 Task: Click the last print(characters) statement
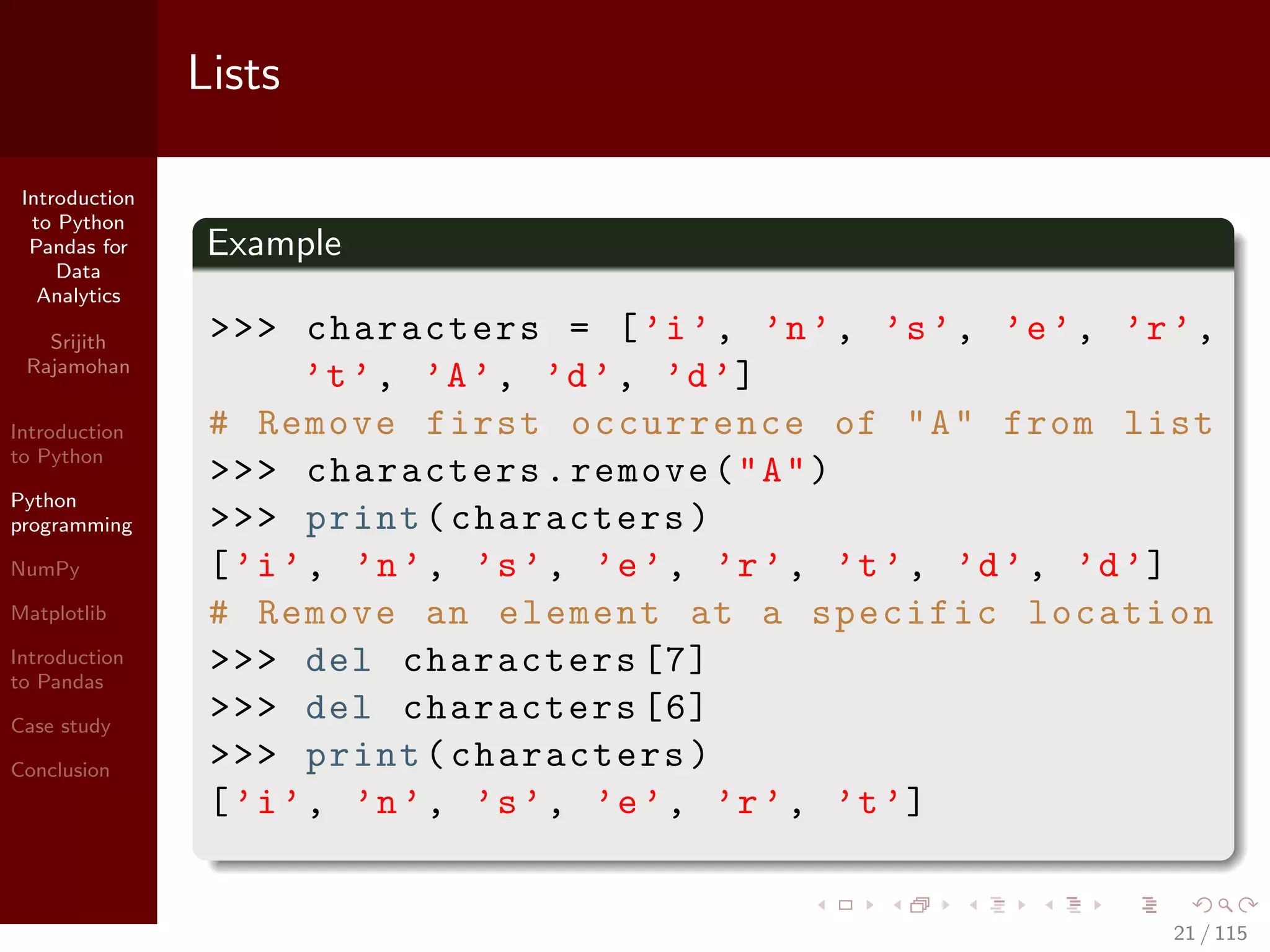458,756
